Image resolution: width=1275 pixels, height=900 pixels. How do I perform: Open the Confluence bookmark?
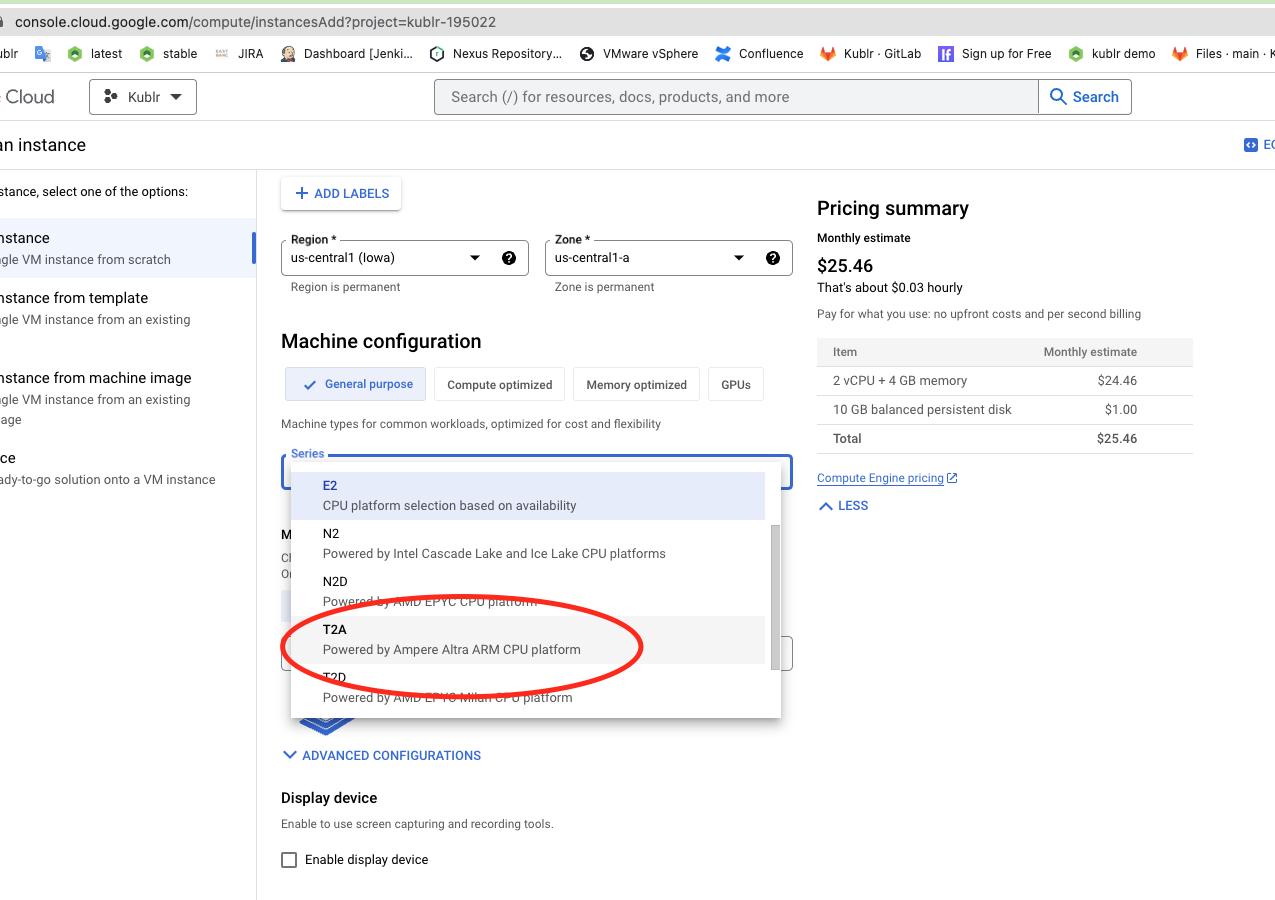(759, 54)
